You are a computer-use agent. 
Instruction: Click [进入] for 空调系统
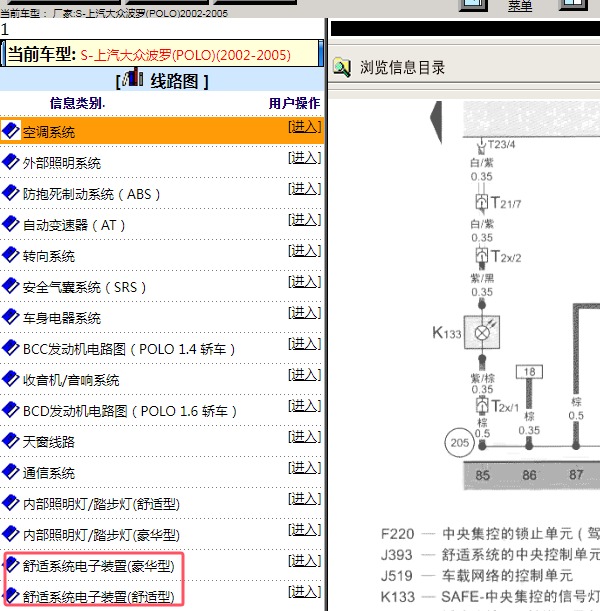305,127
